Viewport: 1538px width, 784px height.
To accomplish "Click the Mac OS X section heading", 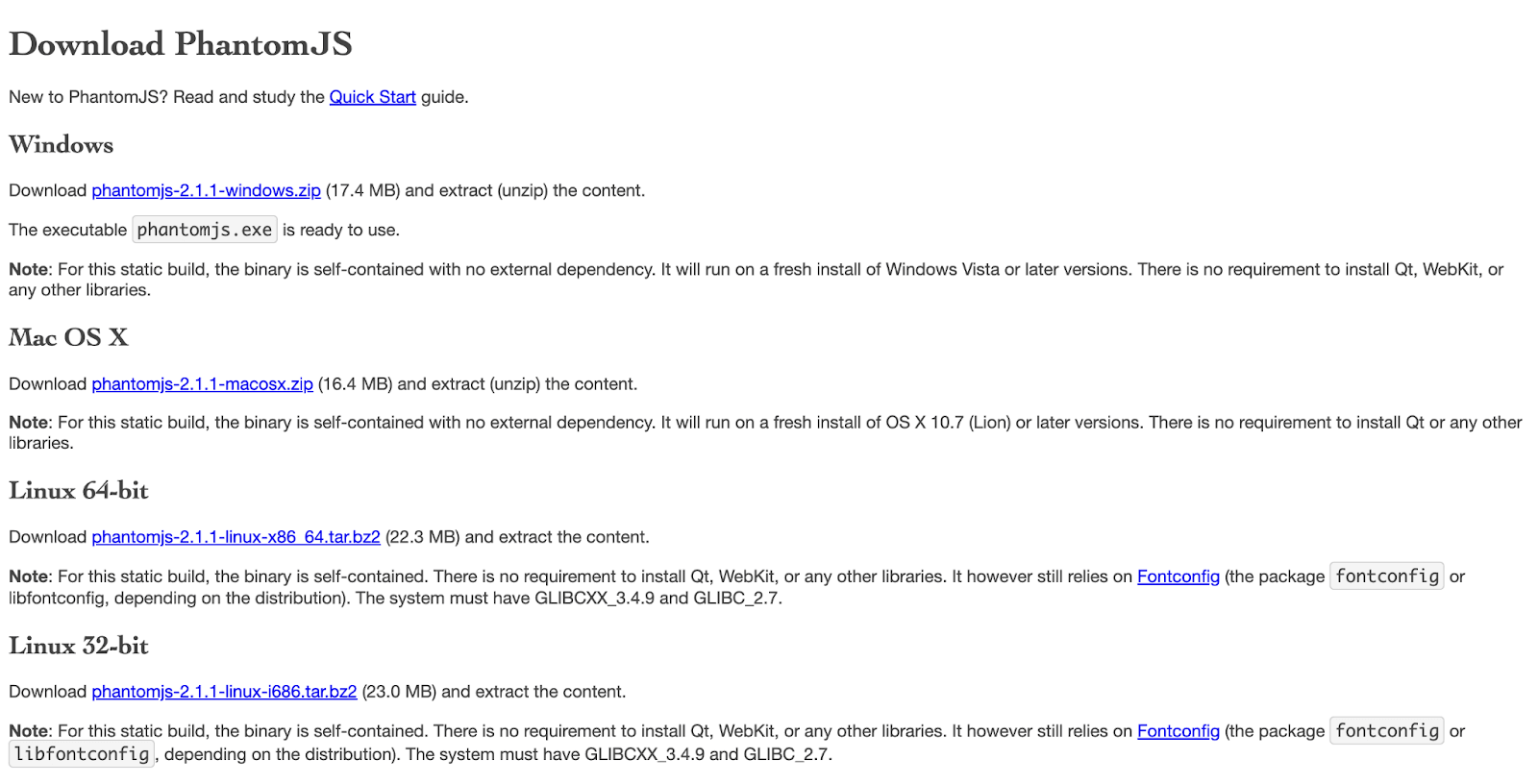I will coord(68,338).
